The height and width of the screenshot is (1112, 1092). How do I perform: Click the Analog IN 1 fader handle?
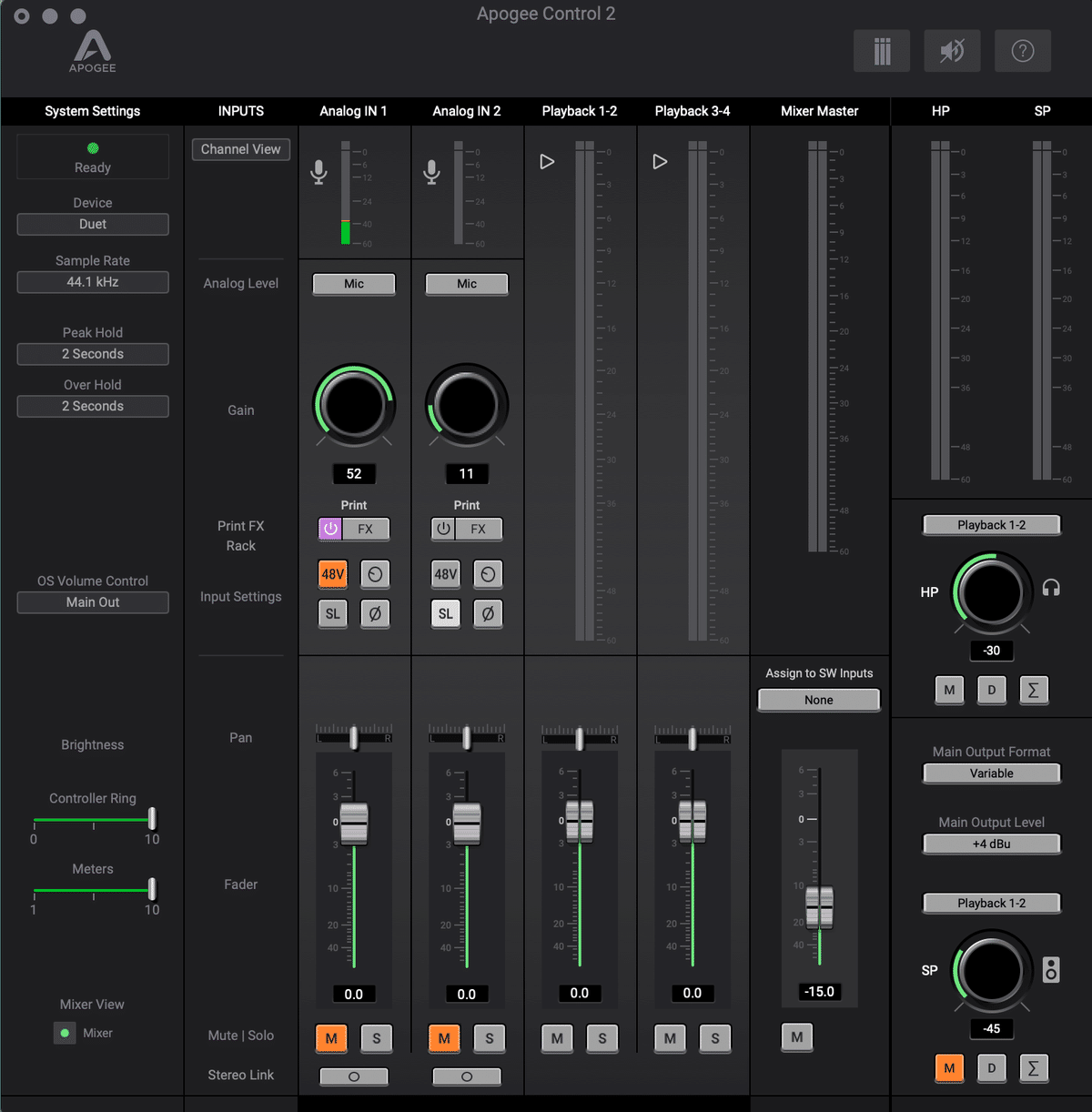coord(354,823)
